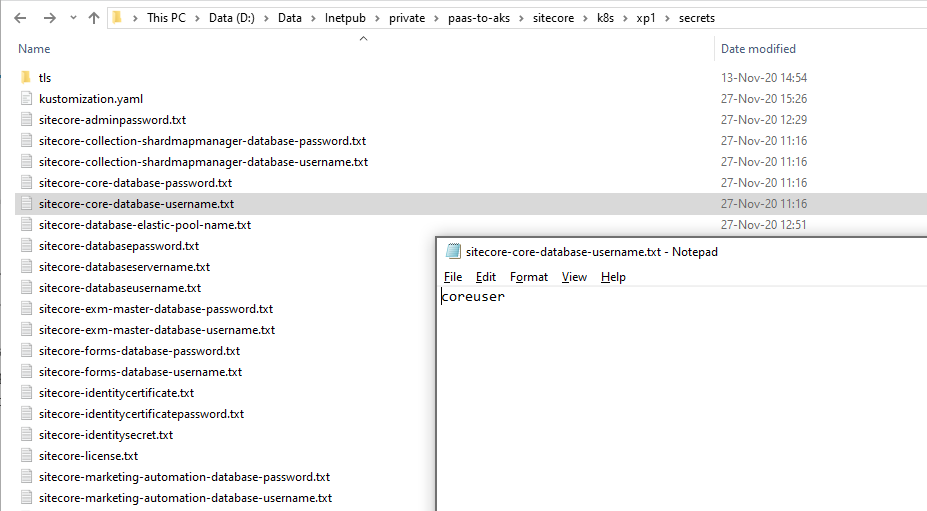Sort files by Date modified column
The image size is (927, 511).
tap(758, 49)
